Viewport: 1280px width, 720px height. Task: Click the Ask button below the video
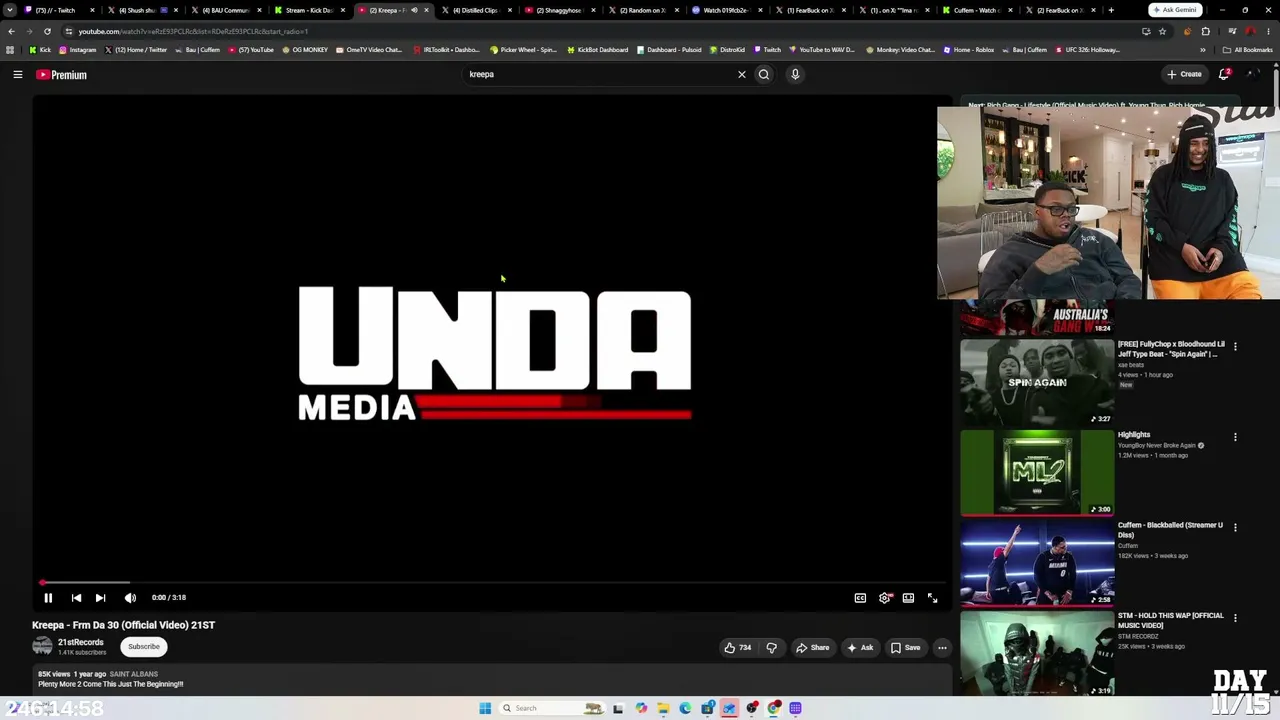(x=860, y=648)
